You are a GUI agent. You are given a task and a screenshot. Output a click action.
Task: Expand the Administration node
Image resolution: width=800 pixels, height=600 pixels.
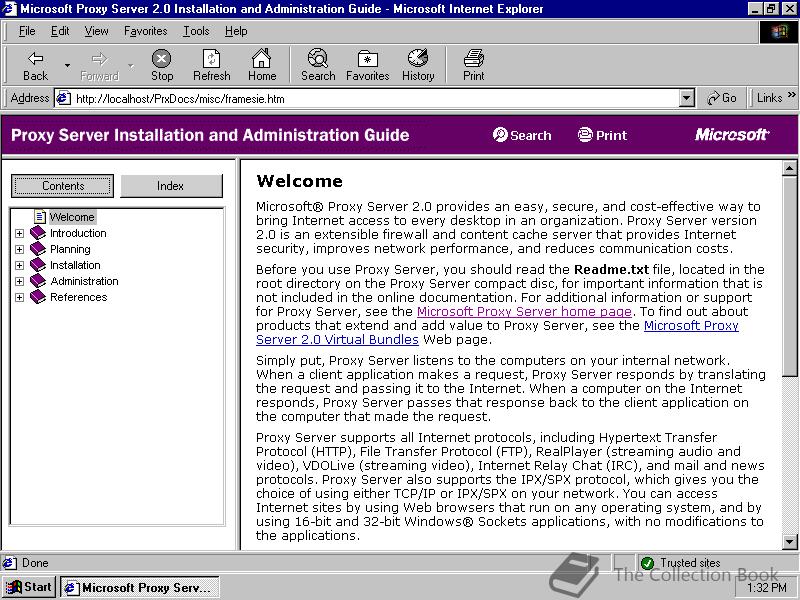pyautogui.click(x=19, y=281)
